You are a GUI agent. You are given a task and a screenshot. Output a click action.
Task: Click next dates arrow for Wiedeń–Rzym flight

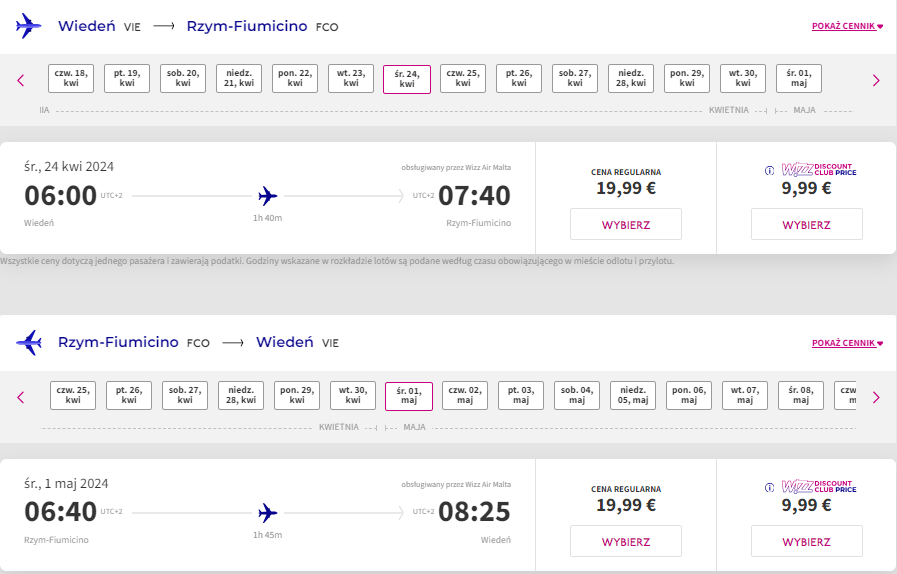tap(876, 81)
